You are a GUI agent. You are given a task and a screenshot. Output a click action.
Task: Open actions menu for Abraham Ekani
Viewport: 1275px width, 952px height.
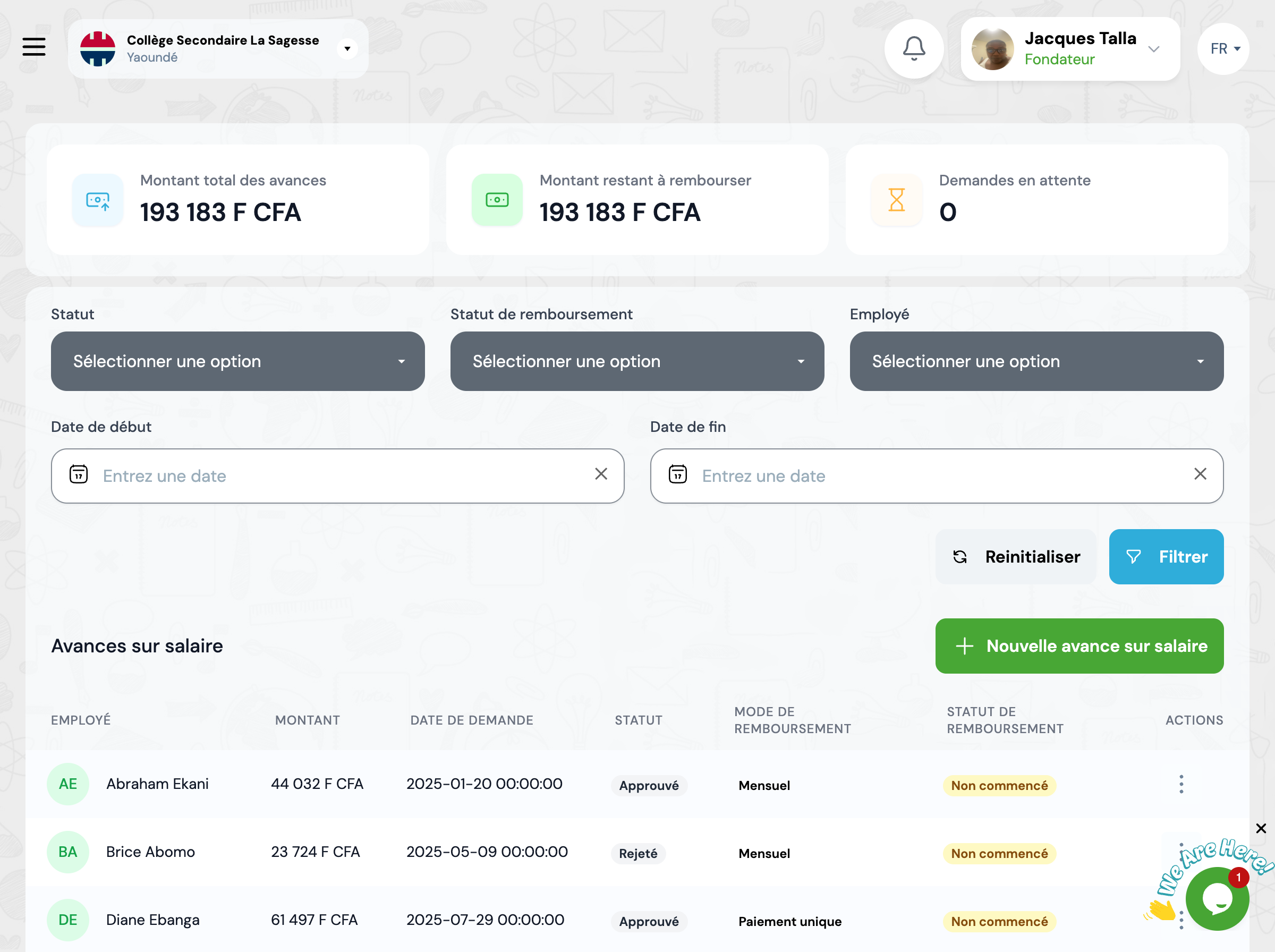pyautogui.click(x=1181, y=784)
